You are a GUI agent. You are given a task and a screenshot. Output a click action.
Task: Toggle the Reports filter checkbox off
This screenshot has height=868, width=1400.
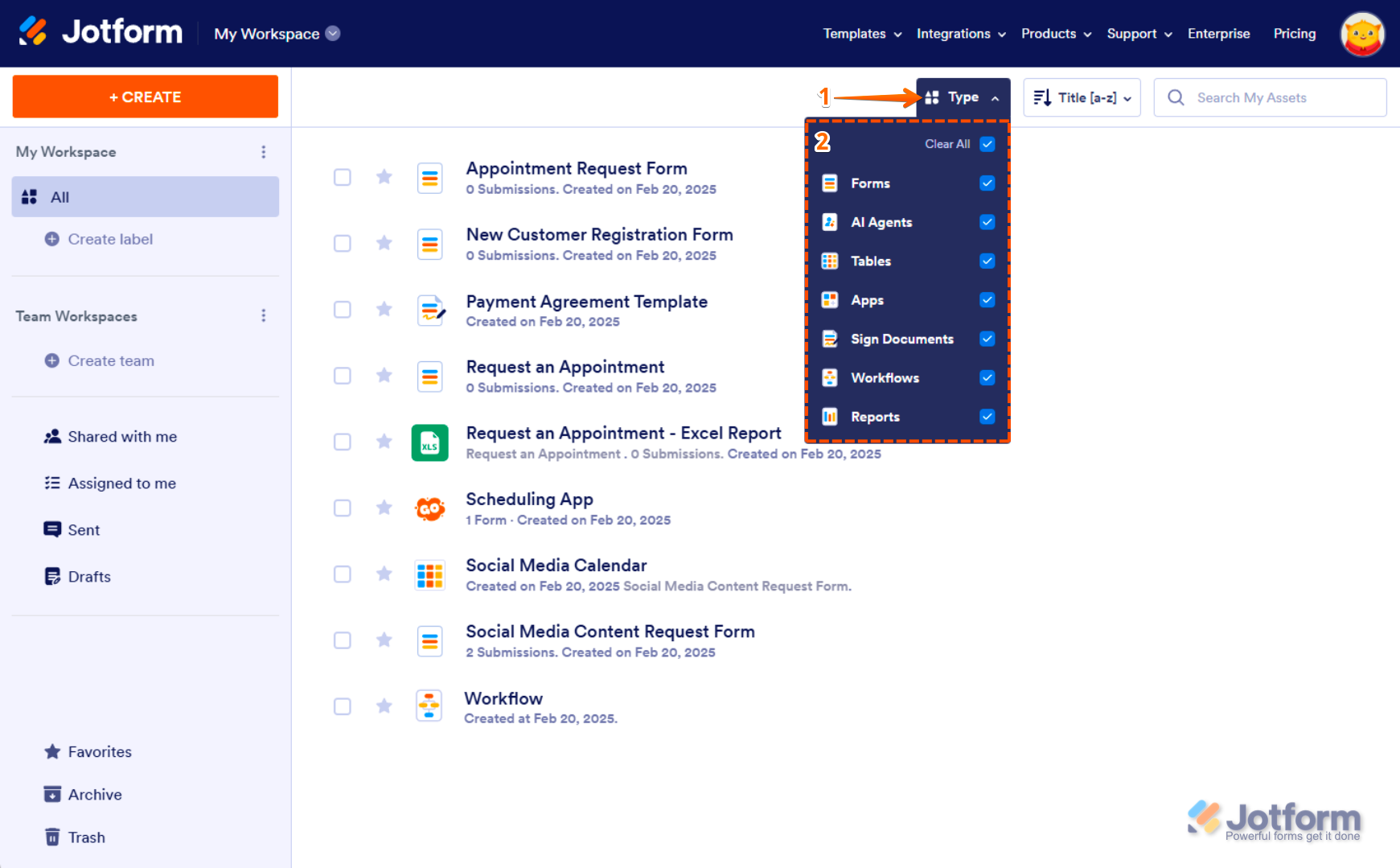tap(987, 417)
